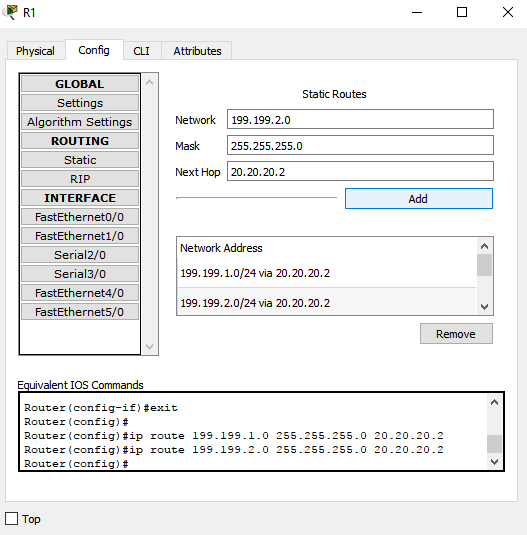The height and width of the screenshot is (535, 527).
Task: Open Serial2/0 interface settings
Action: pyautogui.click(x=80, y=255)
